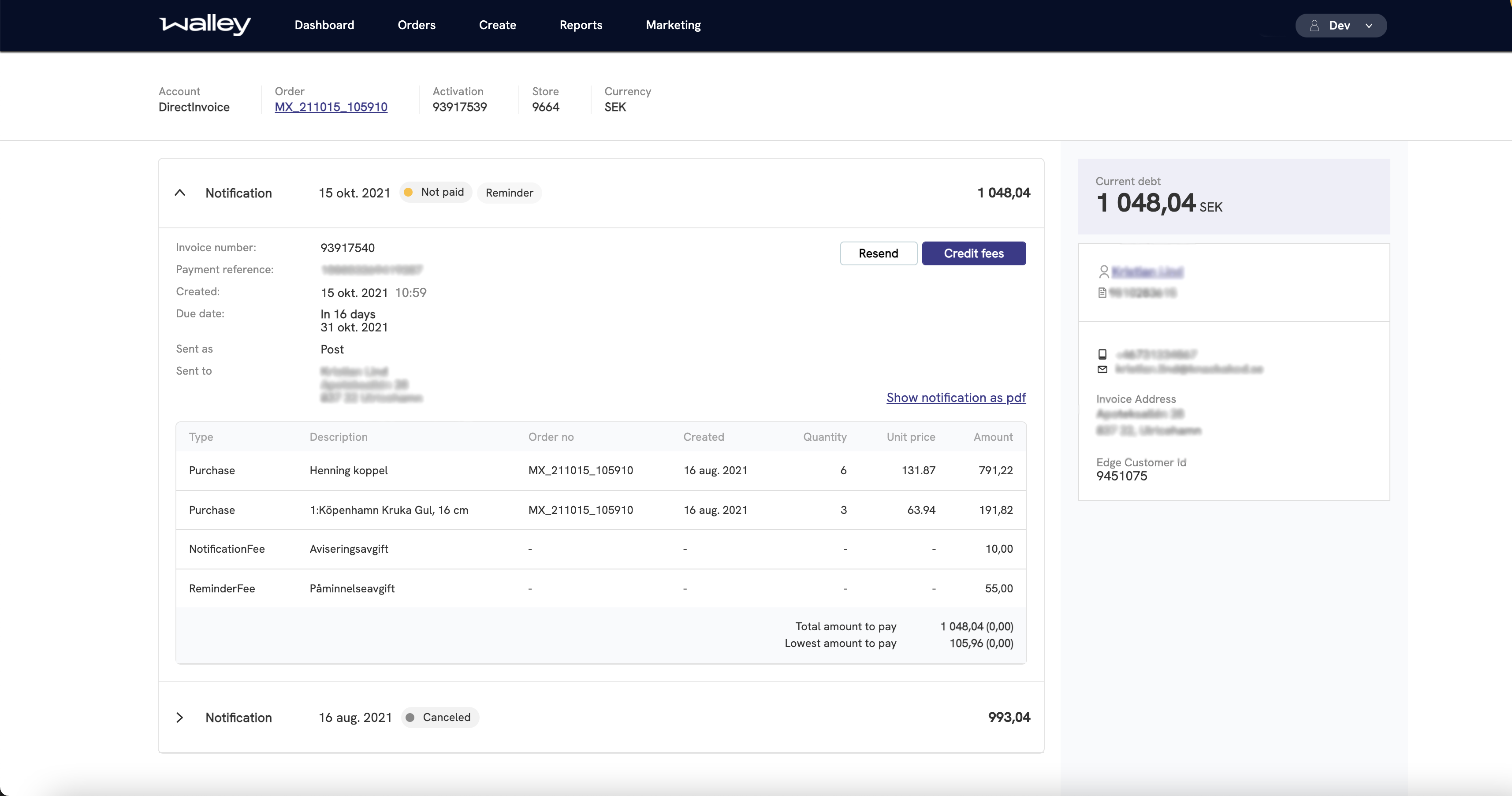Image resolution: width=1512 pixels, height=796 pixels.
Task: Click the Unit price column header
Action: [910, 437]
